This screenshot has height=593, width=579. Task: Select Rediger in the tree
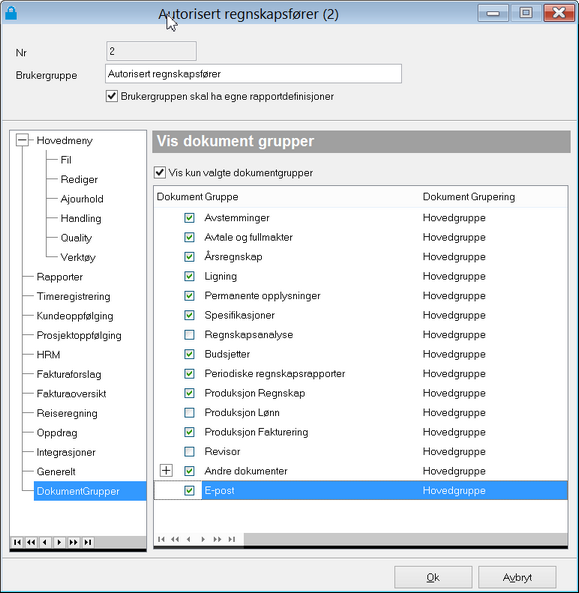click(79, 179)
